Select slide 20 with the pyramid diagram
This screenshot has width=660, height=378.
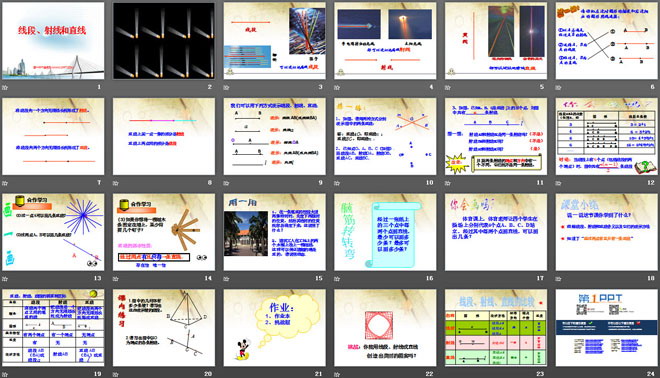click(x=164, y=327)
